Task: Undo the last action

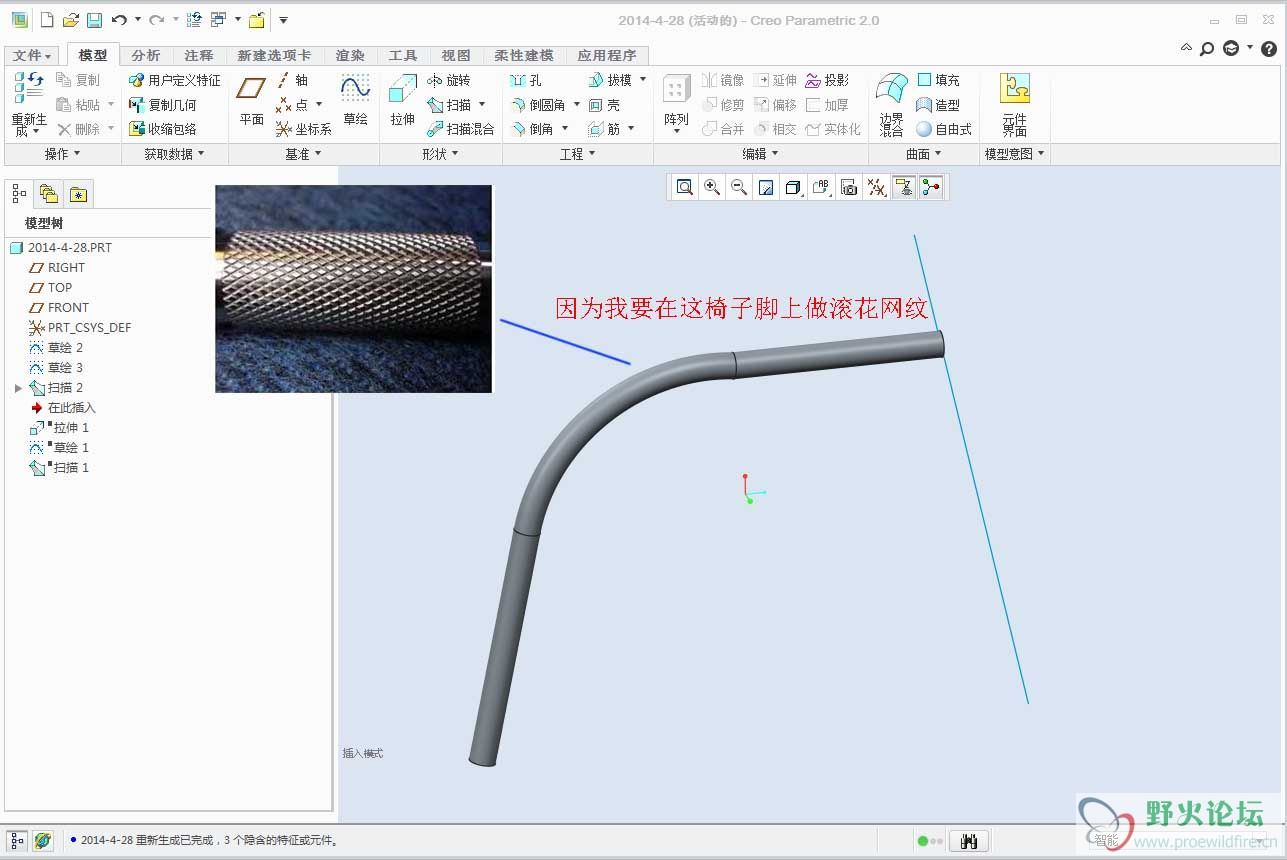Action: point(119,20)
